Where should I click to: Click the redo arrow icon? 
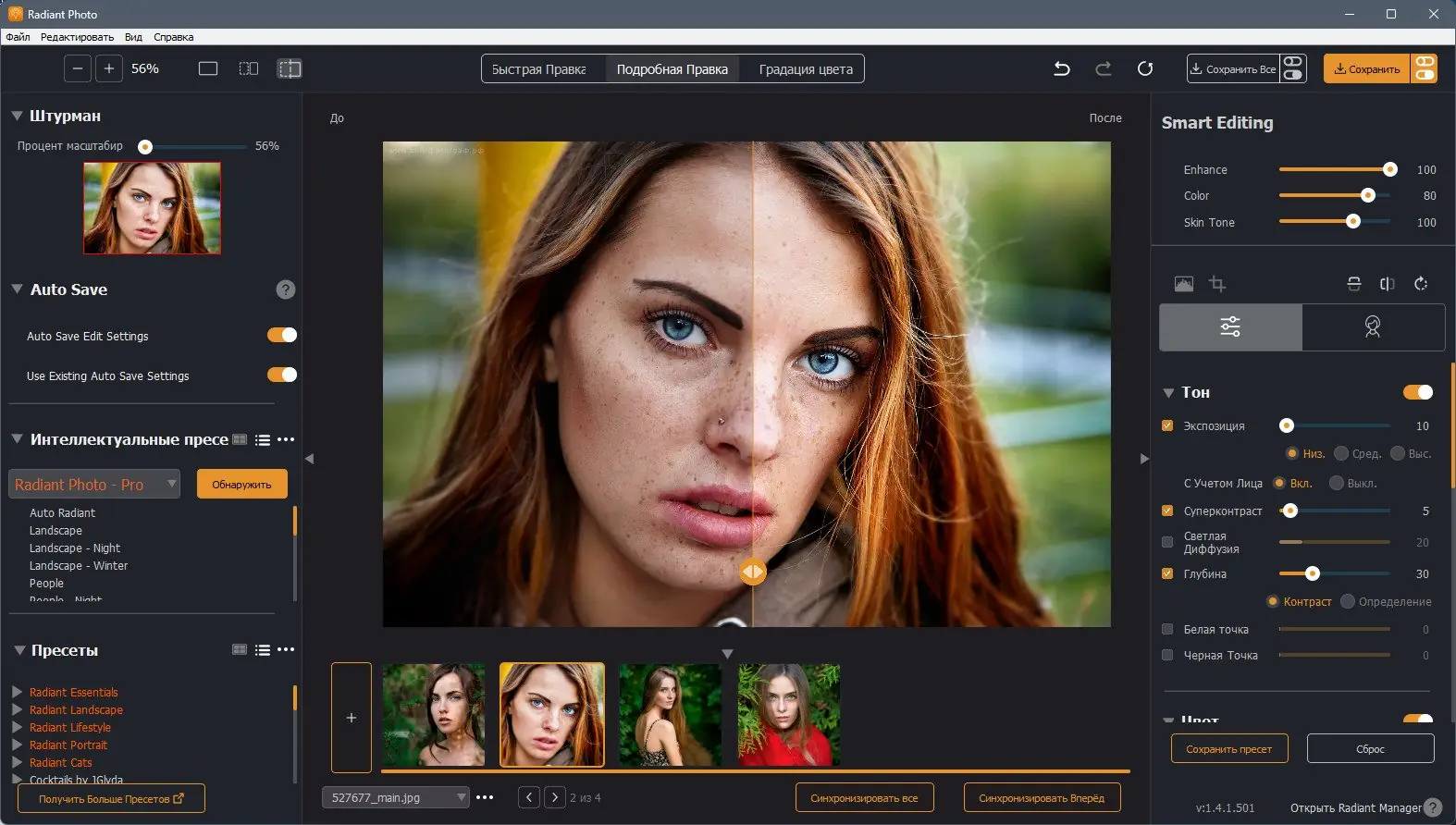1104,68
